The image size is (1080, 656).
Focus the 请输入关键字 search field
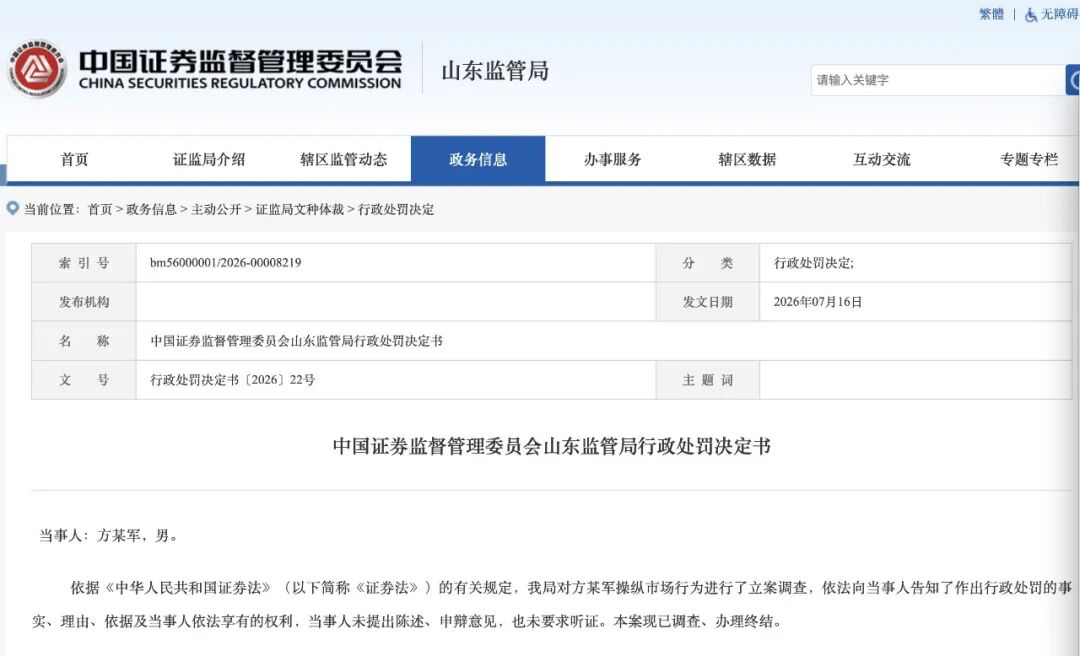pos(938,80)
